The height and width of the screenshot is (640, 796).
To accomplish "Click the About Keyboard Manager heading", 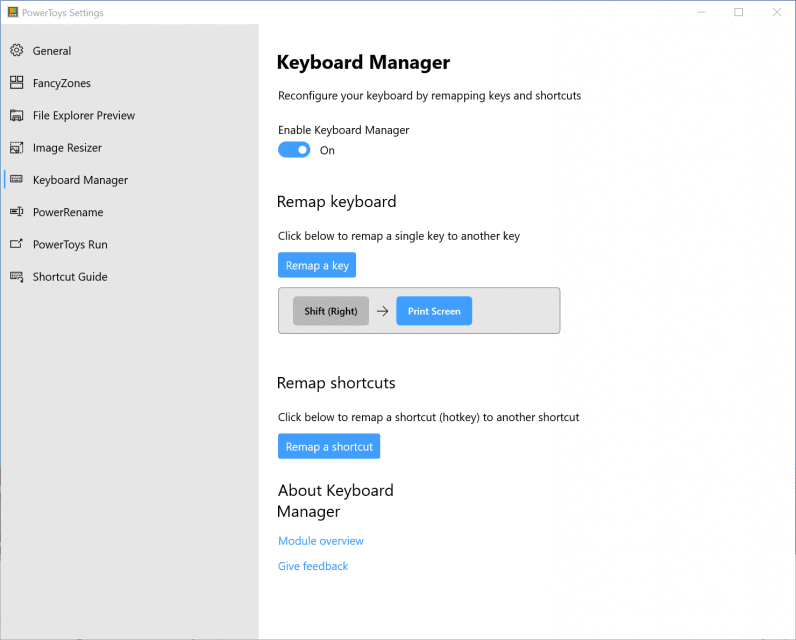I will pyautogui.click(x=336, y=501).
